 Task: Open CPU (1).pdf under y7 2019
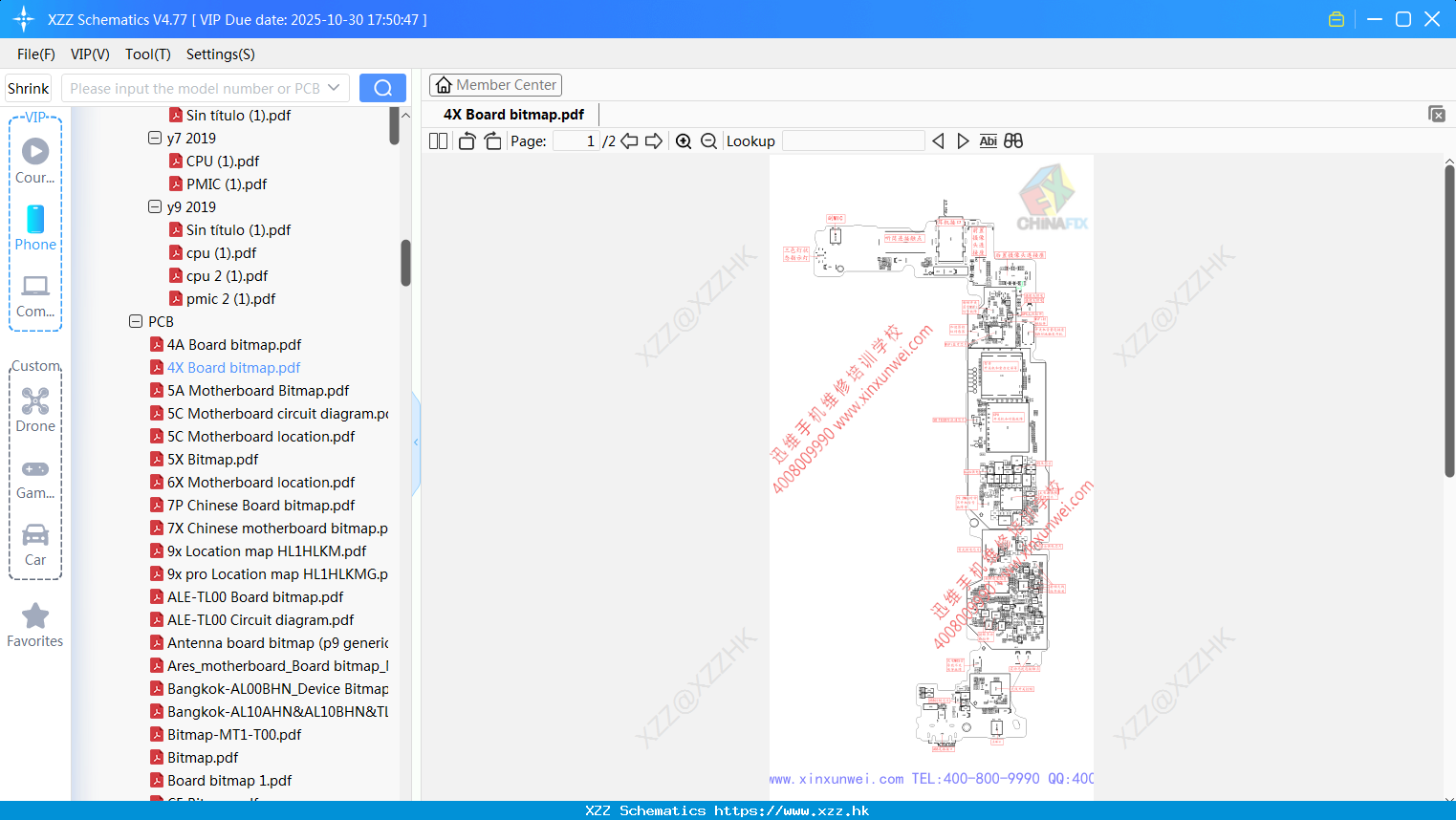click(x=214, y=161)
